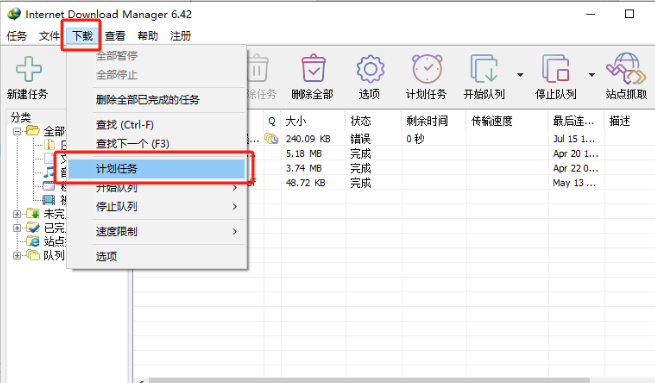Open the Start Queue dropdown arrow
The image size is (655, 383).
click(520, 75)
